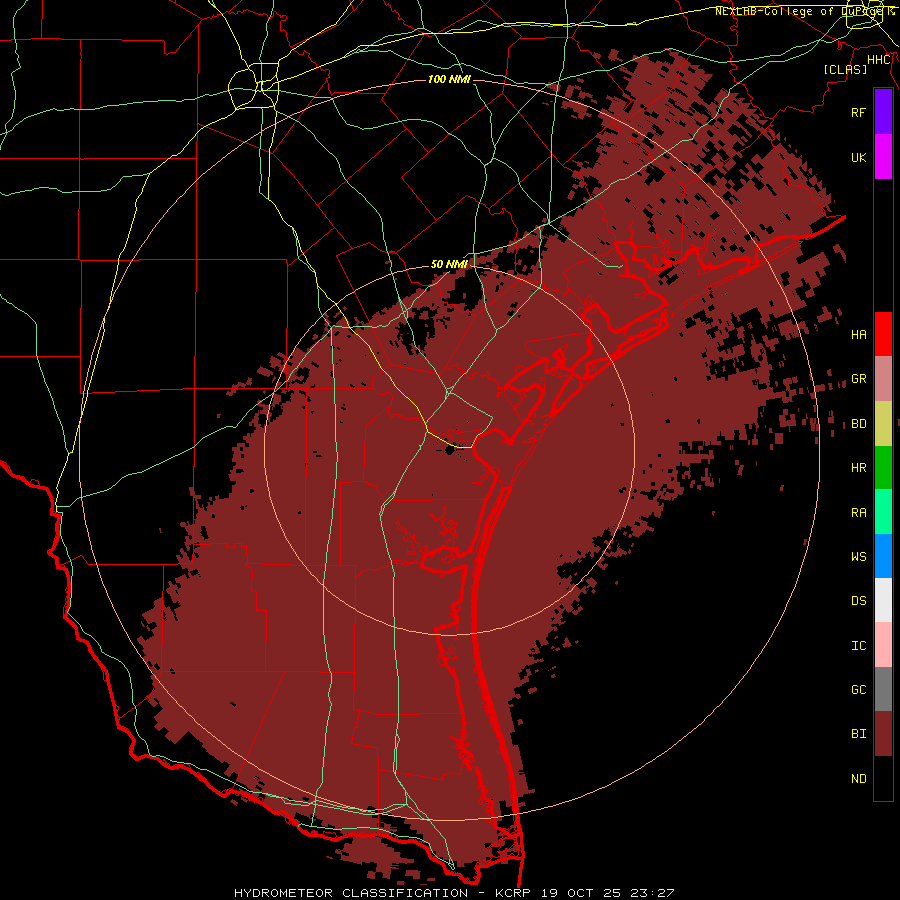Click the BD yellow legend swatch

pos(883,423)
